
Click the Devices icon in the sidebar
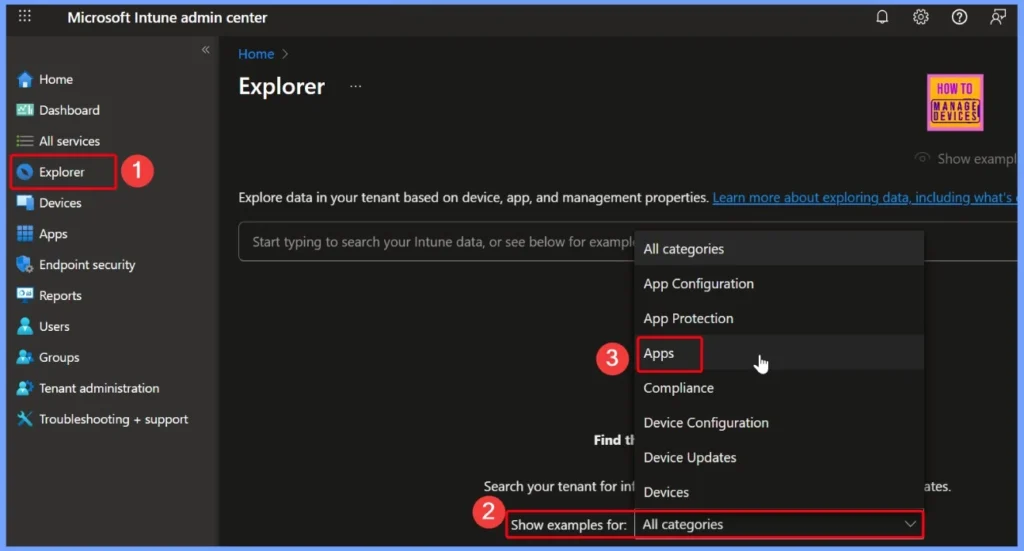click(25, 203)
